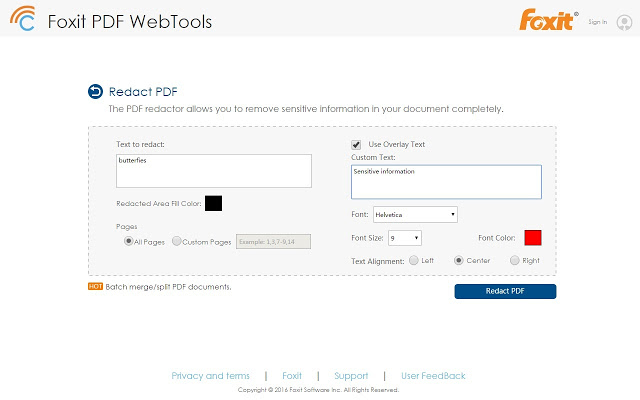Click the orange HOT badge icon

click(95, 286)
